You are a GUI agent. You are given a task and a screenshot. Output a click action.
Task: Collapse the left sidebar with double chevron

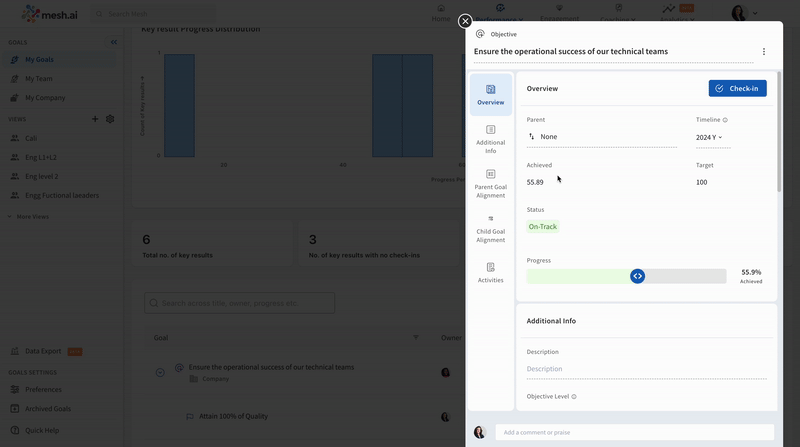[114, 42]
